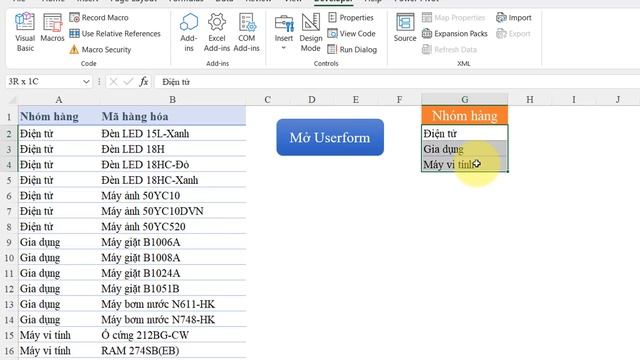The width and height of the screenshot is (640, 360).
Task: Select column G header
Action: pyautogui.click(x=464, y=99)
